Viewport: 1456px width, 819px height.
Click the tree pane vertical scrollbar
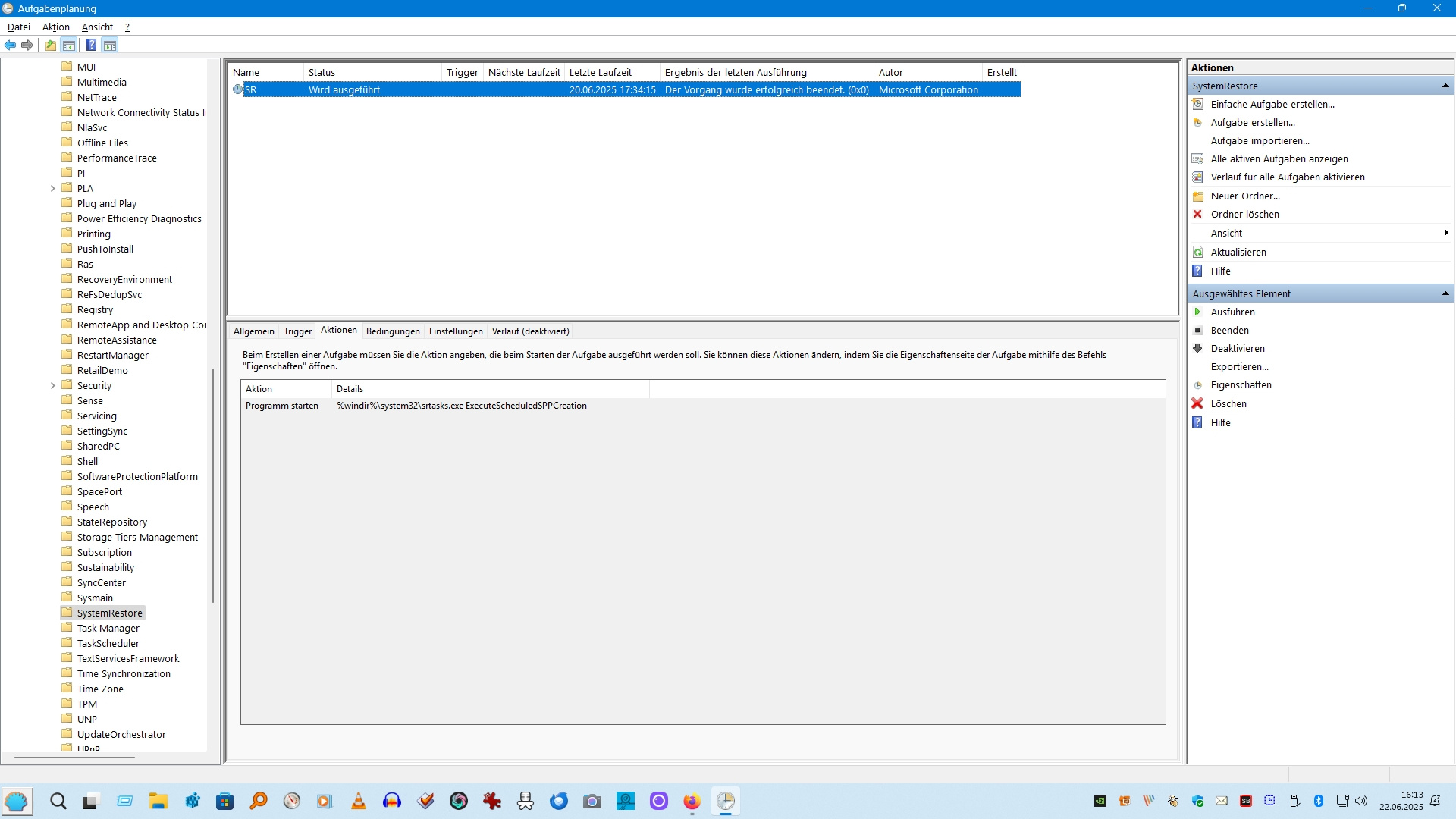pyautogui.click(x=214, y=485)
